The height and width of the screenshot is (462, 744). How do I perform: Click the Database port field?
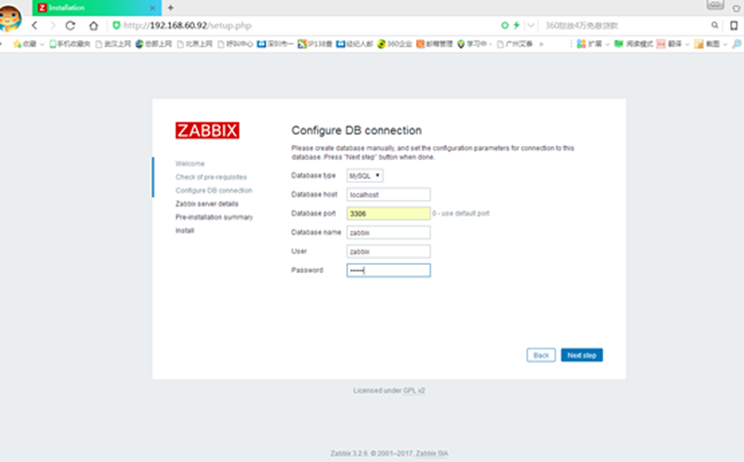tap(389, 213)
